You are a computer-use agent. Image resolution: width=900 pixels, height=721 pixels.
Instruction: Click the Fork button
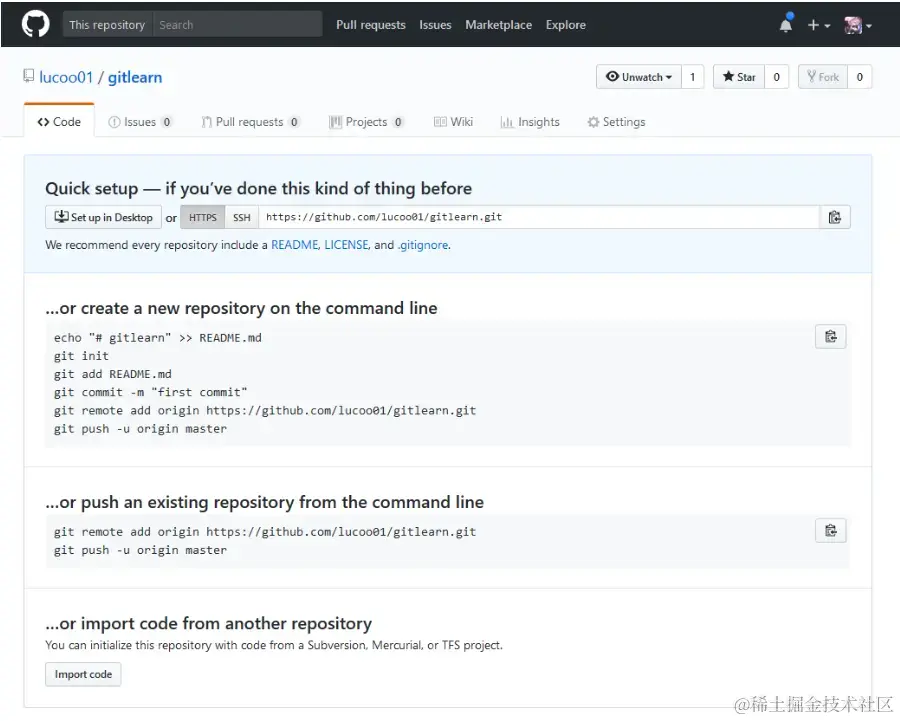click(823, 77)
